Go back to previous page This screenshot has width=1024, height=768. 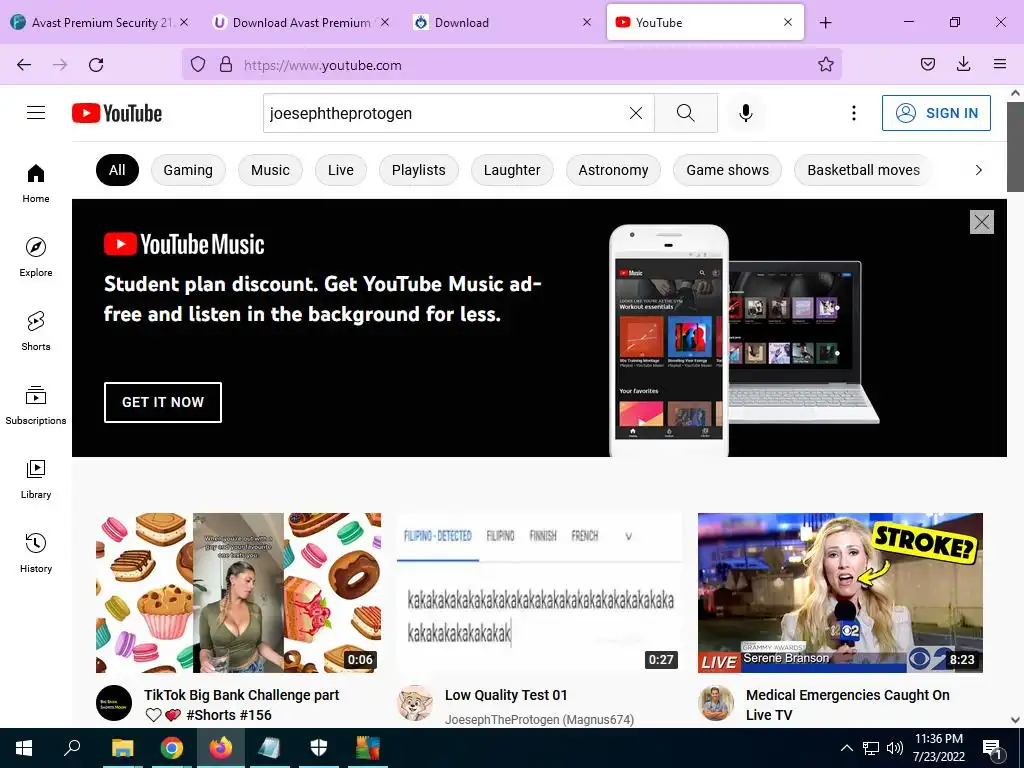(x=24, y=65)
